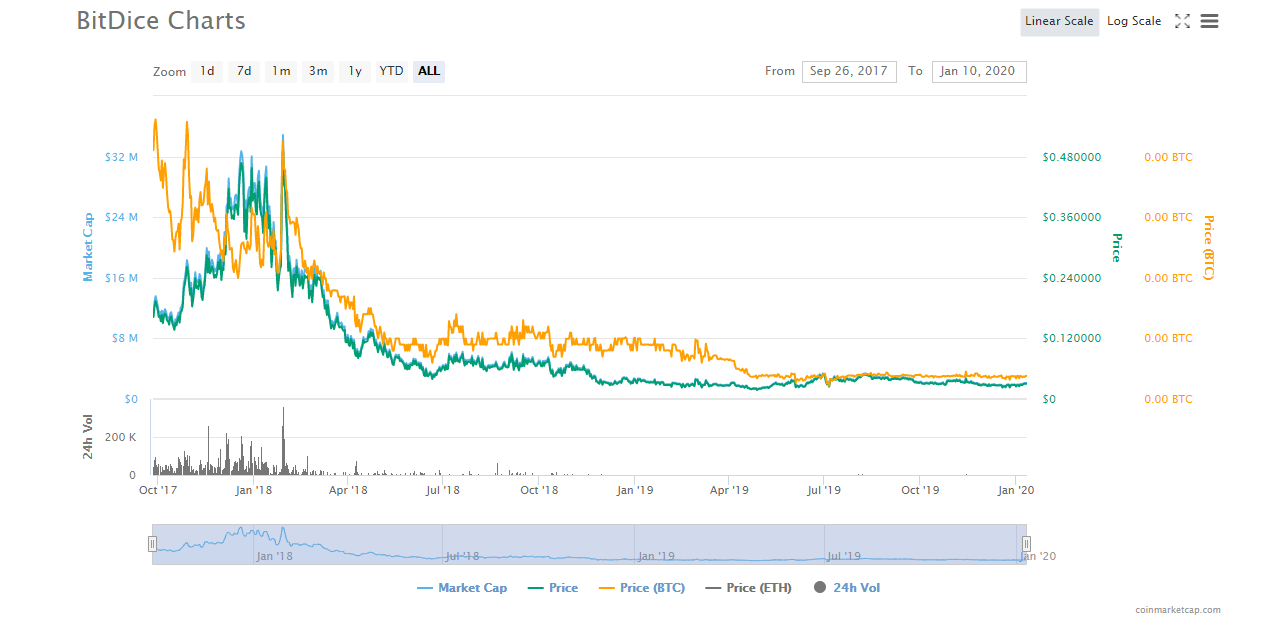Click the Oct '18 x-axis label

pos(539,490)
